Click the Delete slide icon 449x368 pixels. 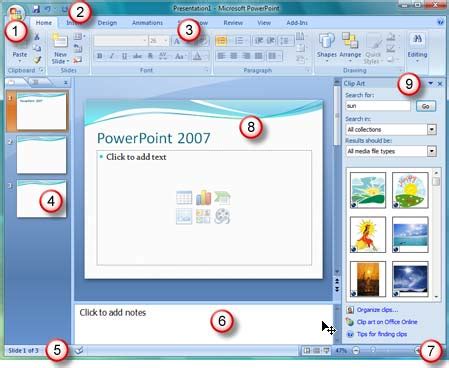point(78,60)
